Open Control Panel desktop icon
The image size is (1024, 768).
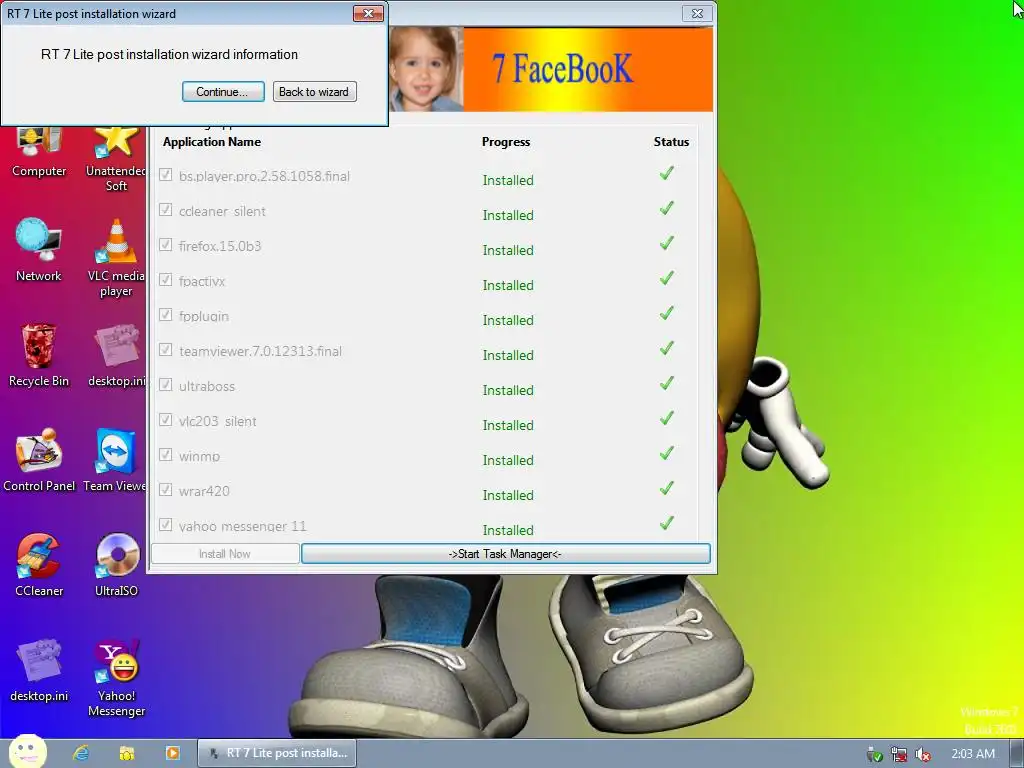click(x=39, y=460)
